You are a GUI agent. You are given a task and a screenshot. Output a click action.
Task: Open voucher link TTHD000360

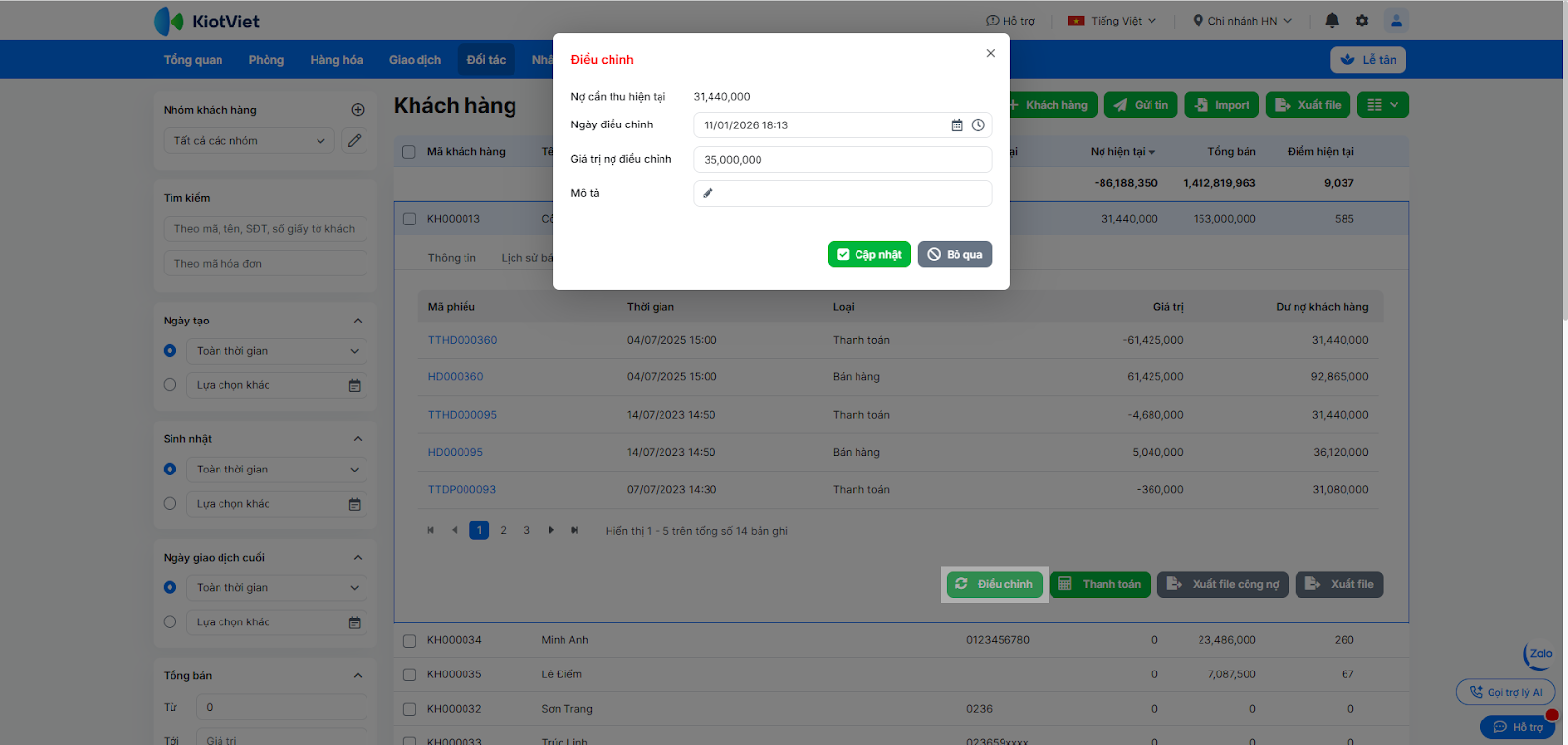pos(463,340)
